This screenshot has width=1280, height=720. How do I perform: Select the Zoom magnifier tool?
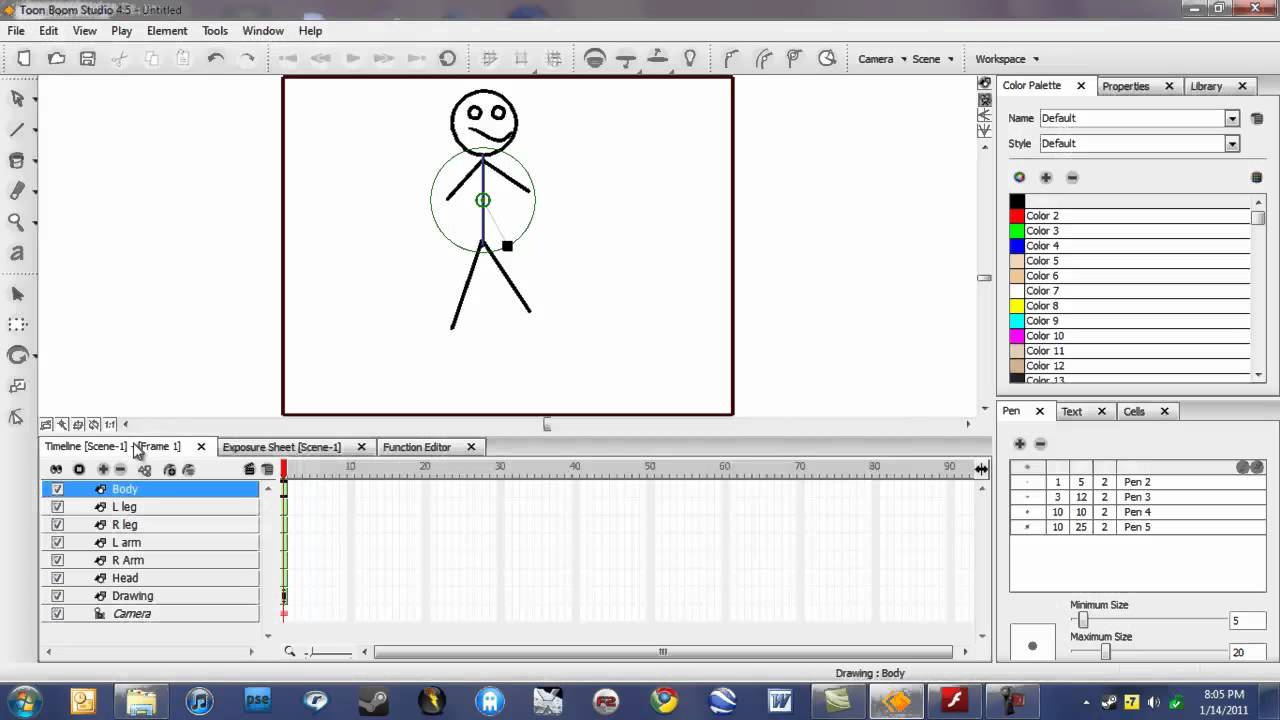[x=17, y=222]
